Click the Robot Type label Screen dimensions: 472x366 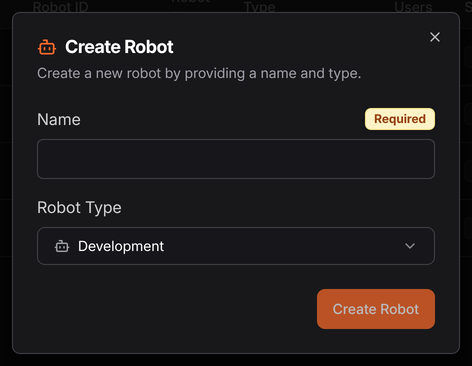point(79,208)
